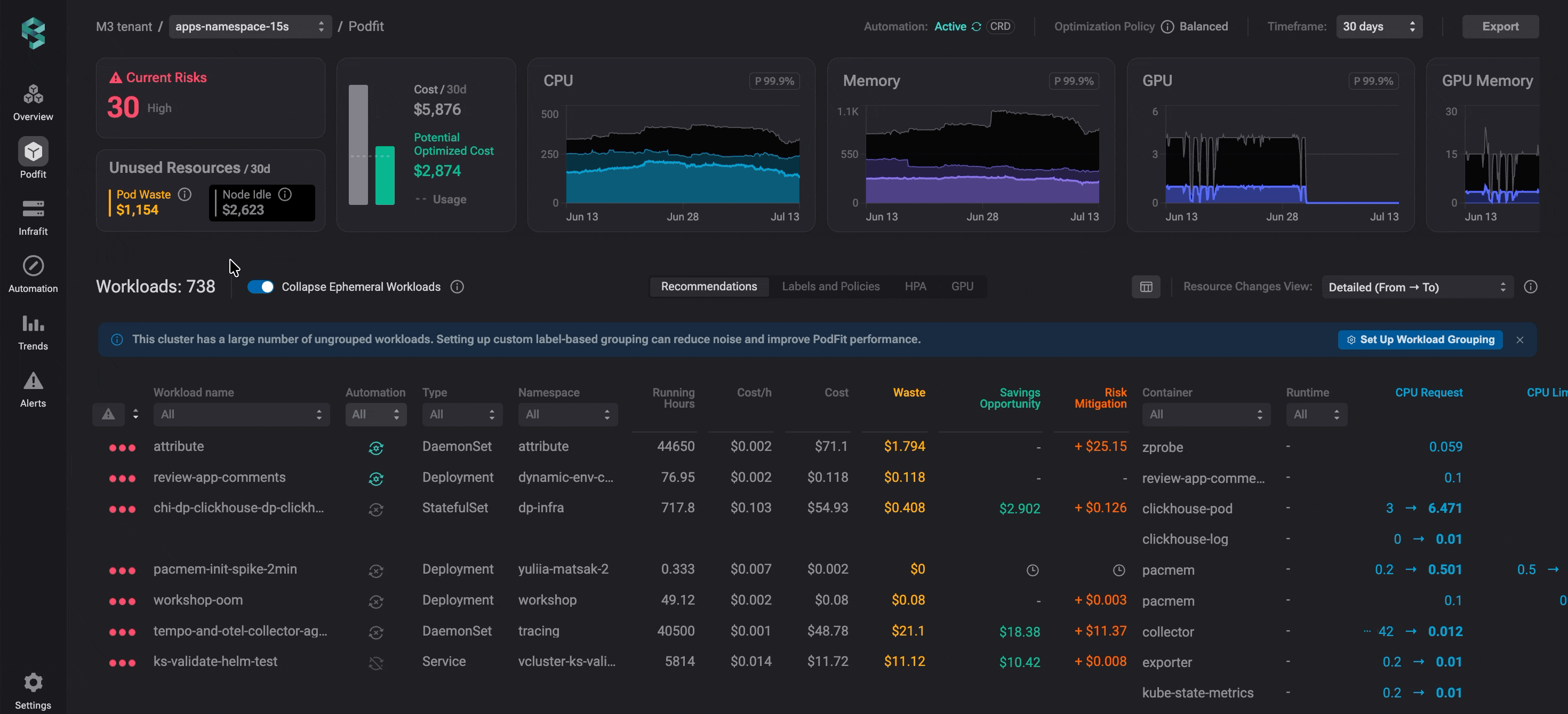The width and height of the screenshot is (1568, 714).
Task: Click automation icon for pacmem-init-spike-2min
Action: pos(376,571)
